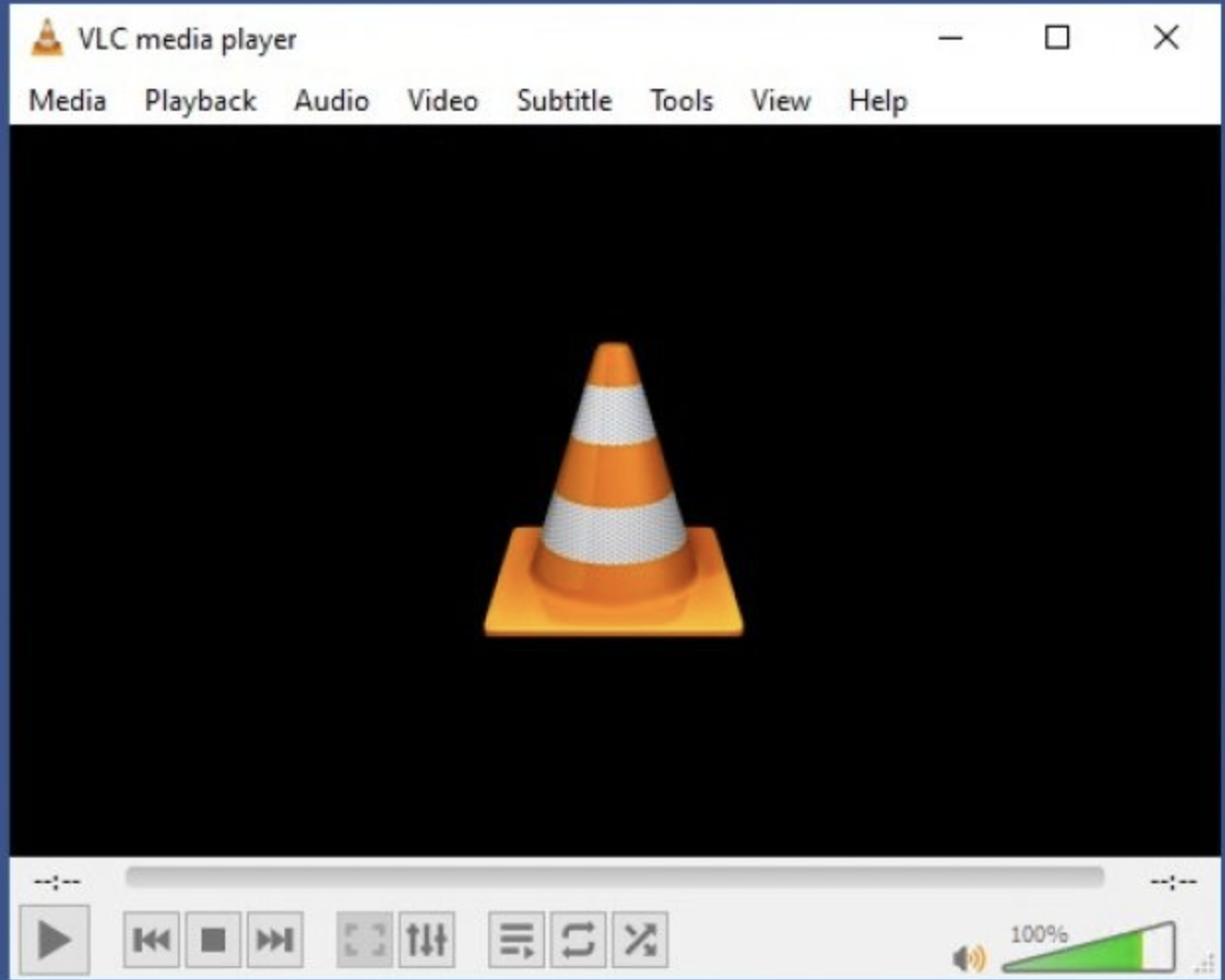
Task: Click the VLC cone title bar icon
Action: (x=45, y=38)
